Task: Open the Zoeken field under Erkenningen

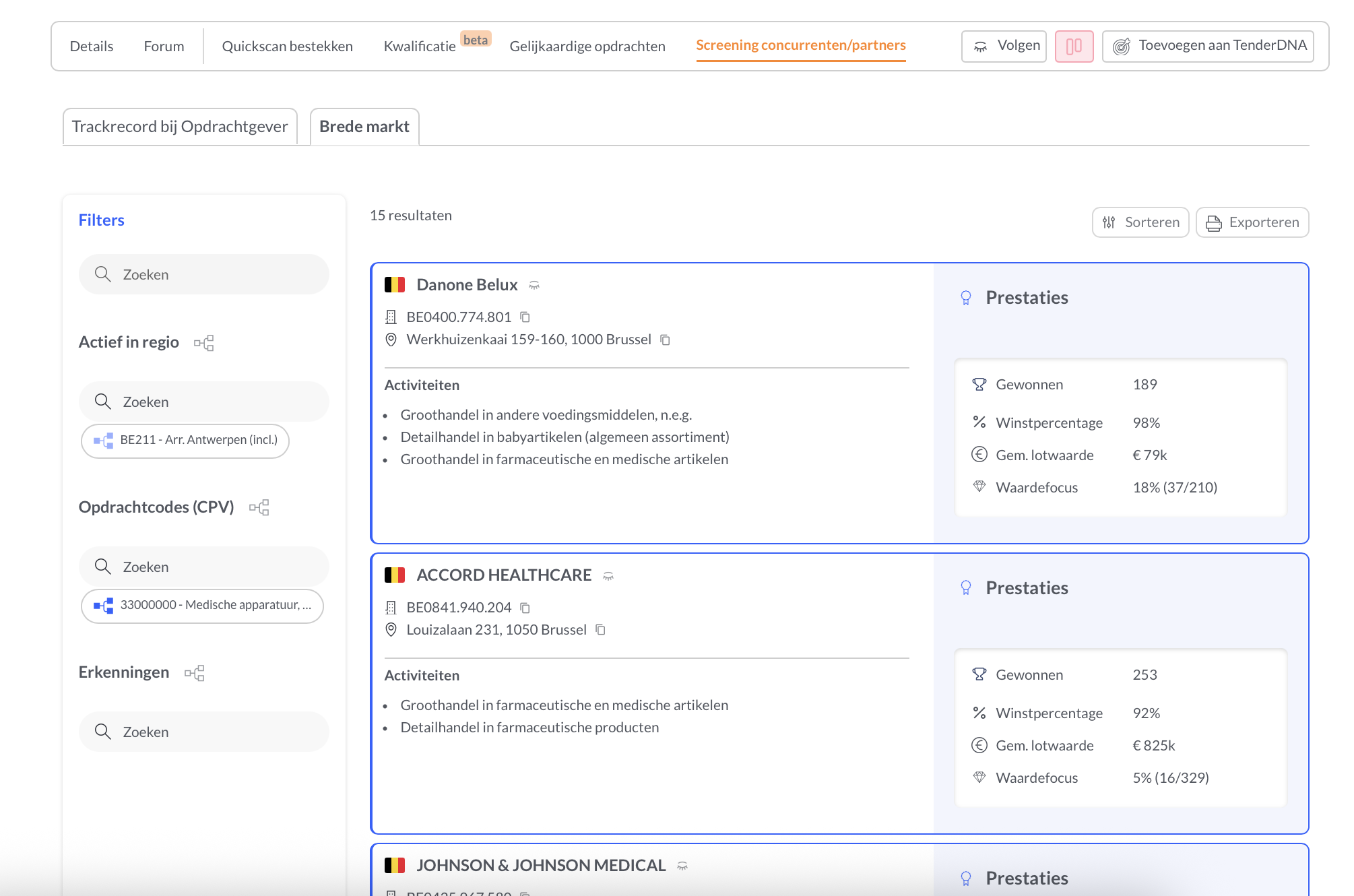Action: (203, 732)
